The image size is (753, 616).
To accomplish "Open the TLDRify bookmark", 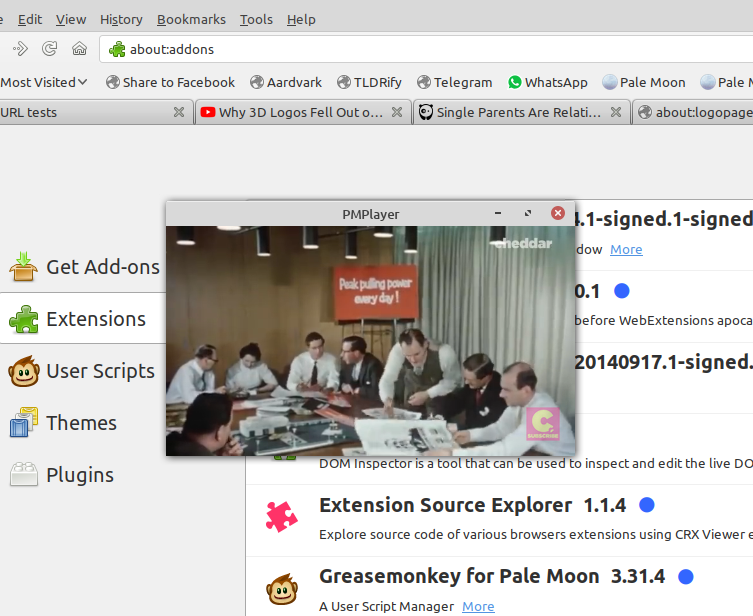I will tap(369, 83).
